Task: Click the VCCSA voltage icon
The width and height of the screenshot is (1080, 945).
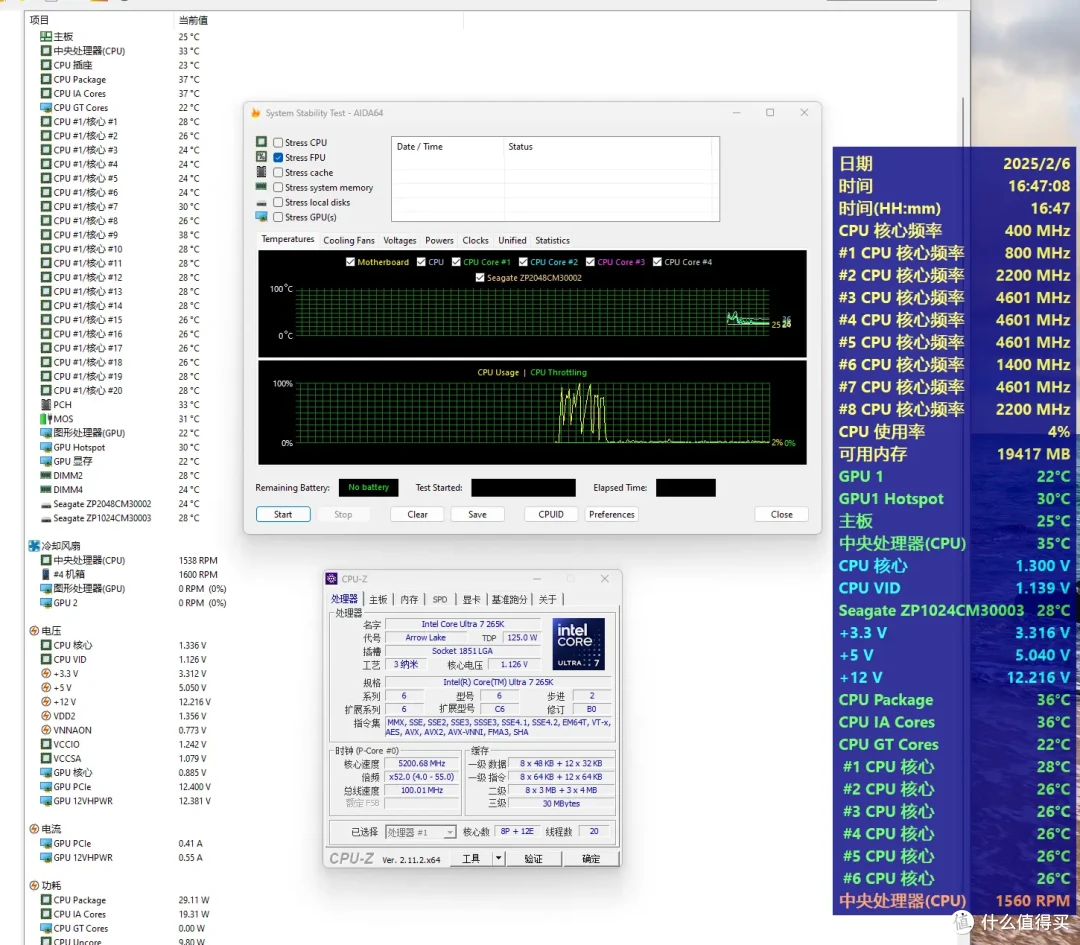Action: (45, 758)
